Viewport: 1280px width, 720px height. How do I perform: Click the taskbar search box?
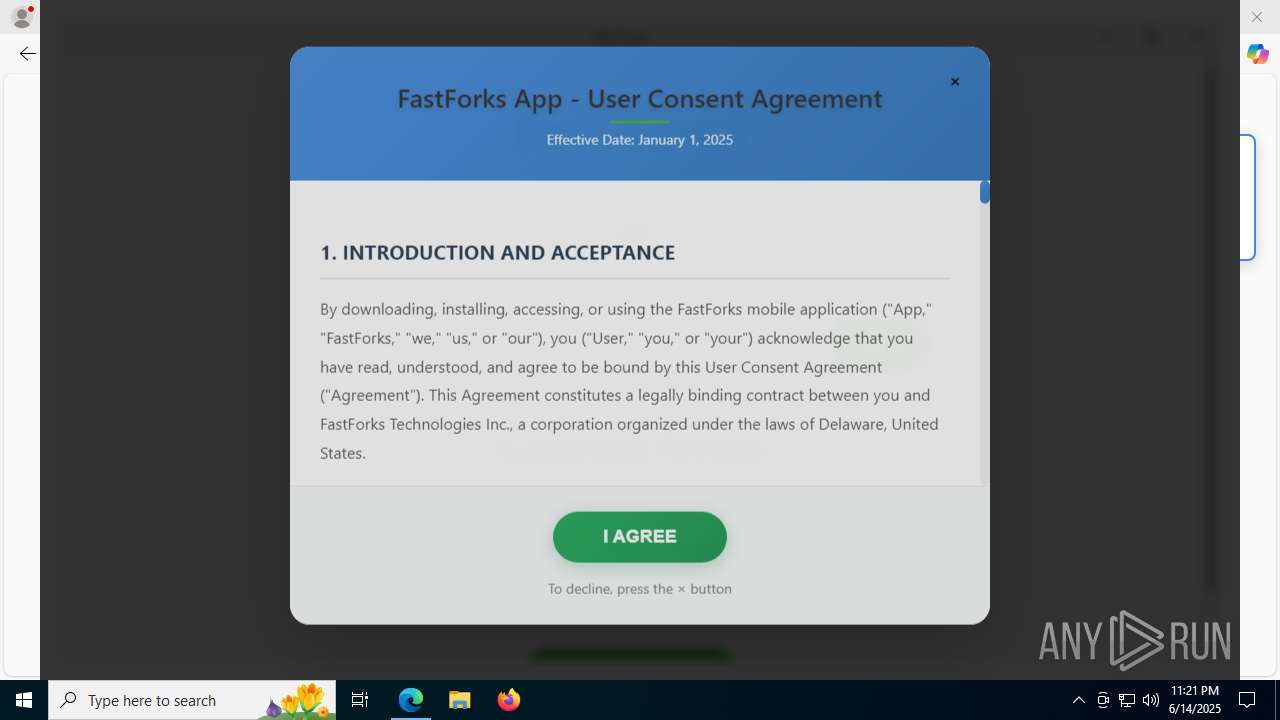[x=192, y=700]
